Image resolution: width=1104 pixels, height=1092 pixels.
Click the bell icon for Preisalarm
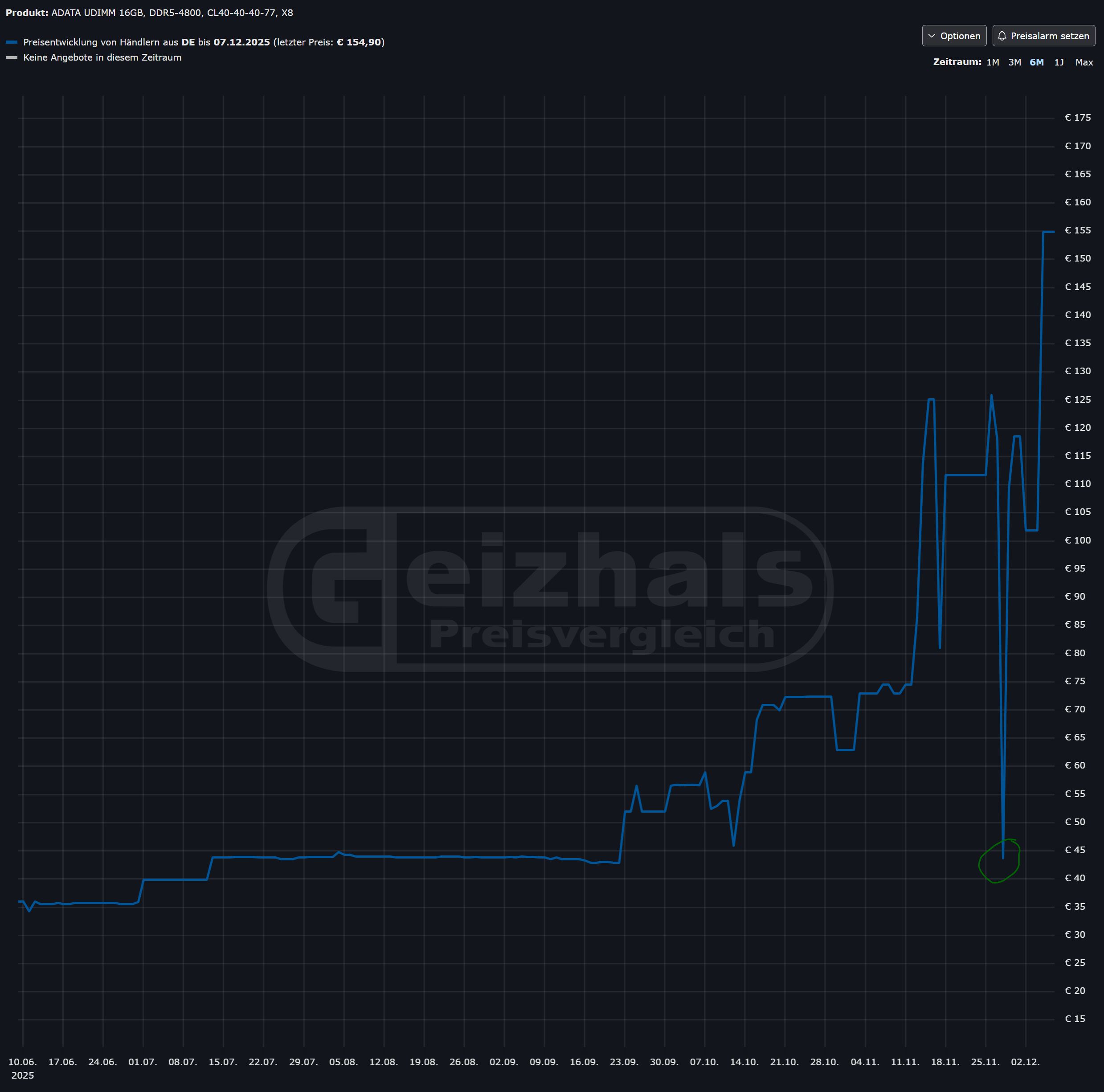coord(1002,36)
